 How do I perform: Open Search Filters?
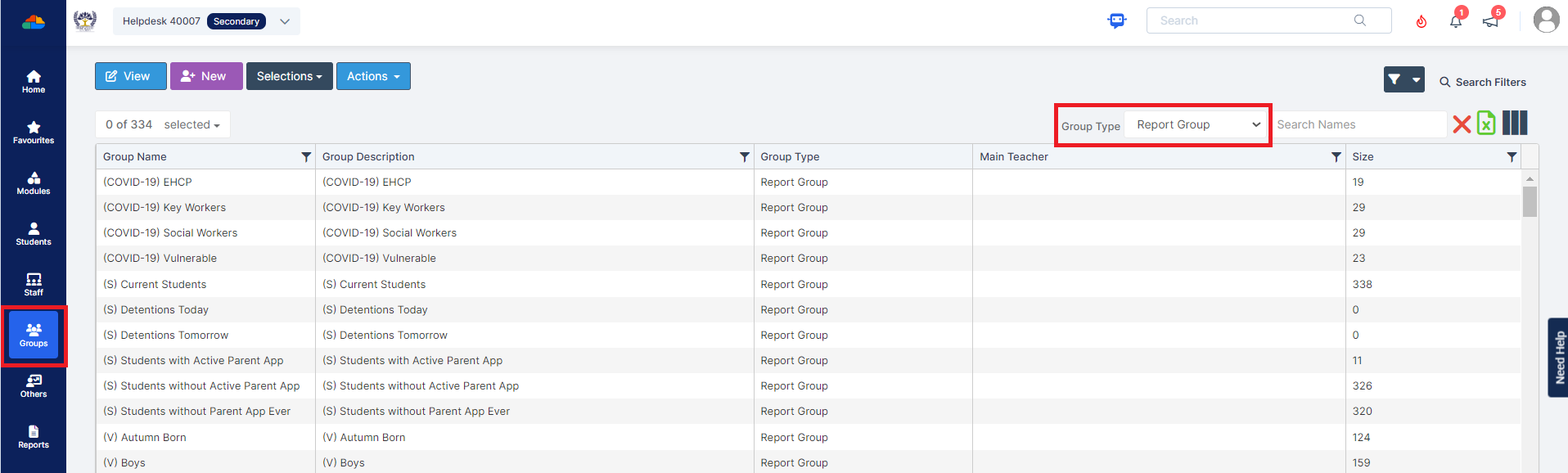click(1483, 82)
